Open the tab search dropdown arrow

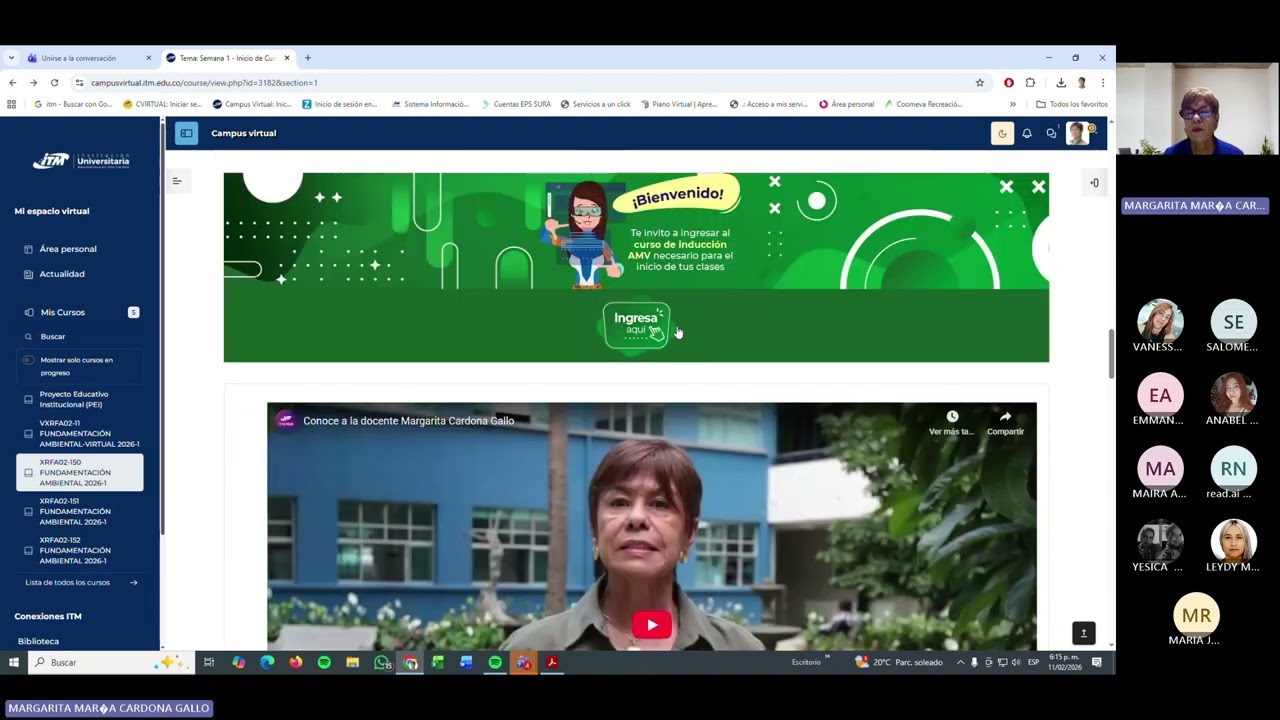click(x=11, y=58)
